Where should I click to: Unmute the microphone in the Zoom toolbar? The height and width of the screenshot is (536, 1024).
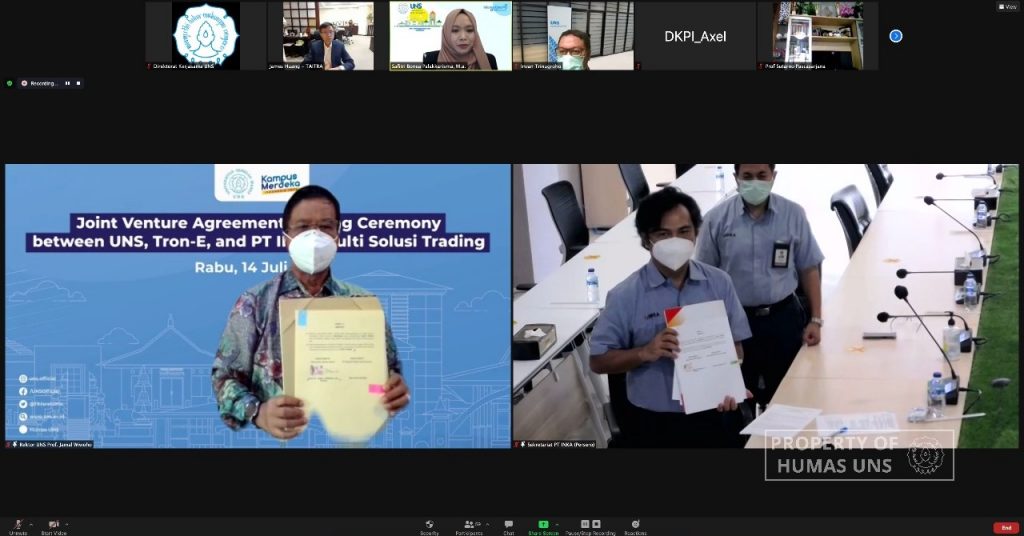(x=18, y=528)
